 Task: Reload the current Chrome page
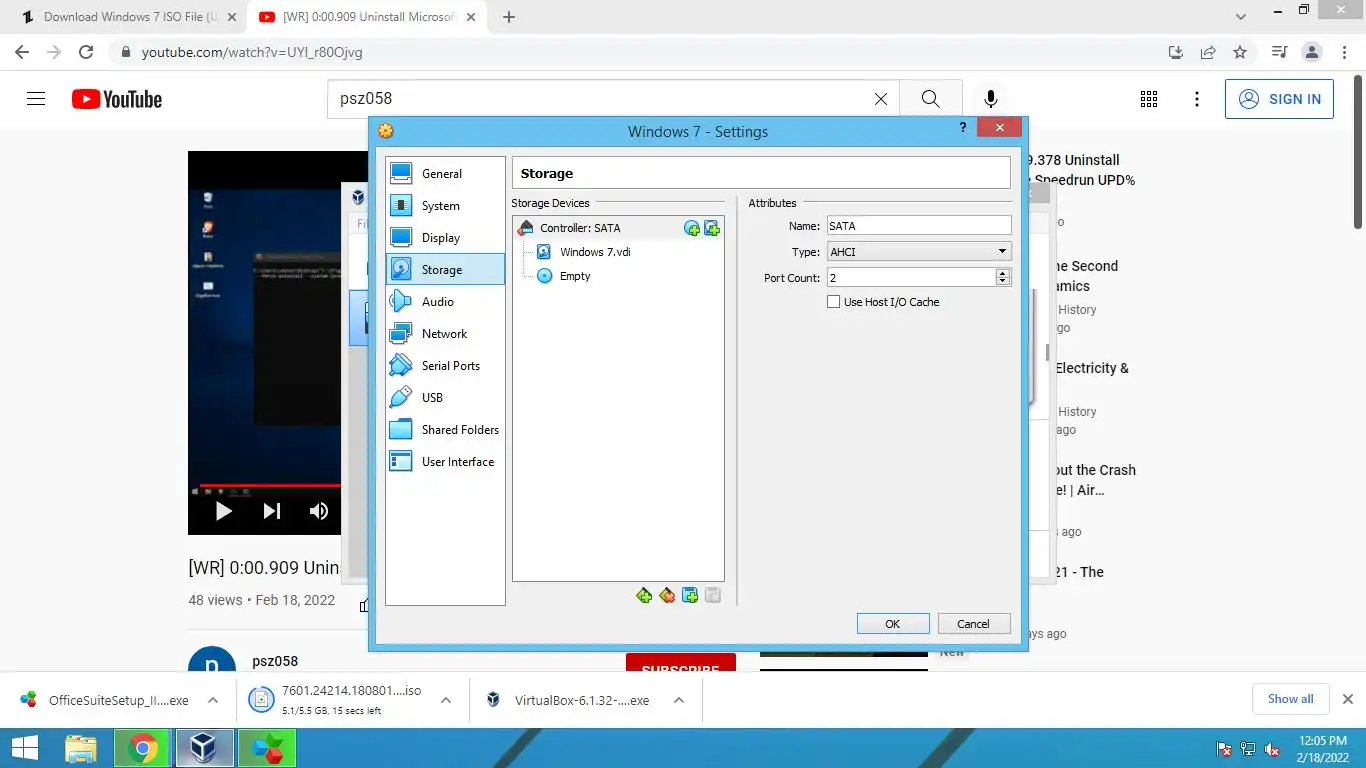[x=86, y=52]
